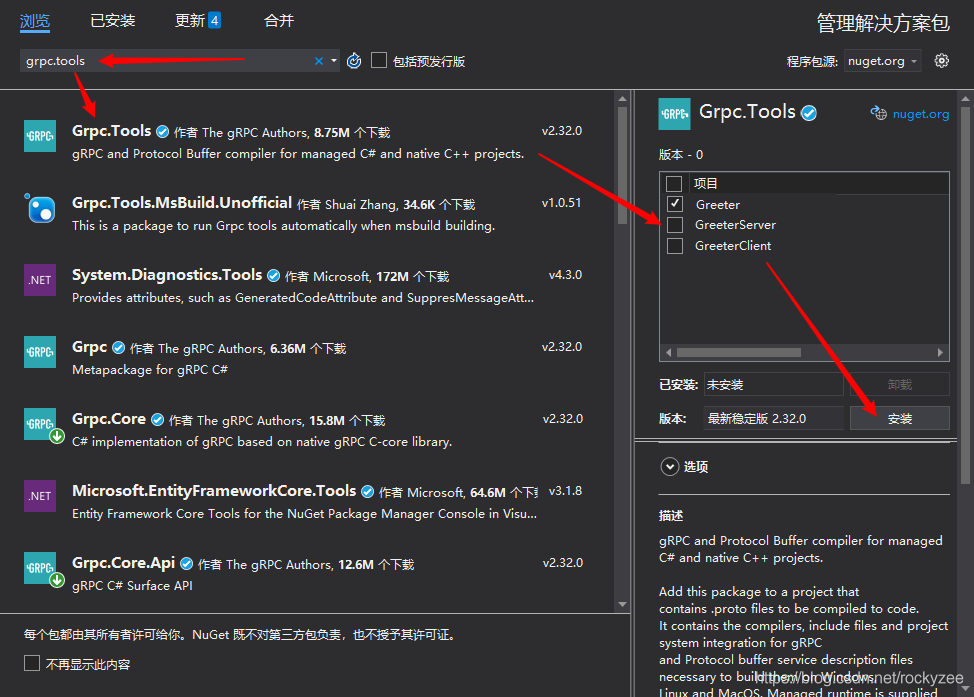The width and height of the screenshot is (974, 697).
Task: Click the details pane vertical scrollbar thumb
Action: (965, 295)
